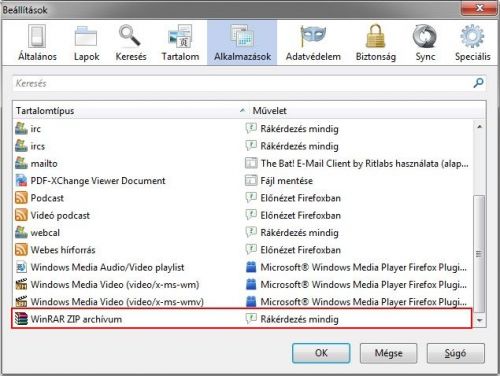Go to the Tartalom panel
The height and width of the screenshot is (376, 500).
coord(180,43)
